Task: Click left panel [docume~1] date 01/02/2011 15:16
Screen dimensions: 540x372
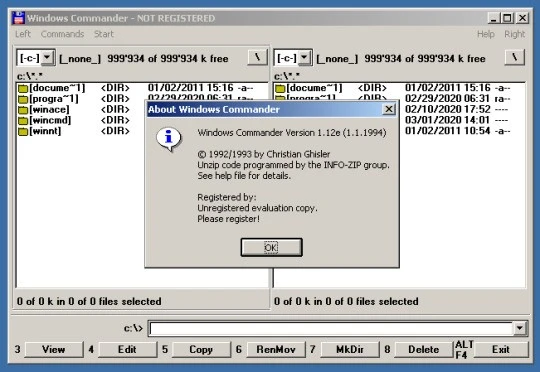Action: point(190,88)
